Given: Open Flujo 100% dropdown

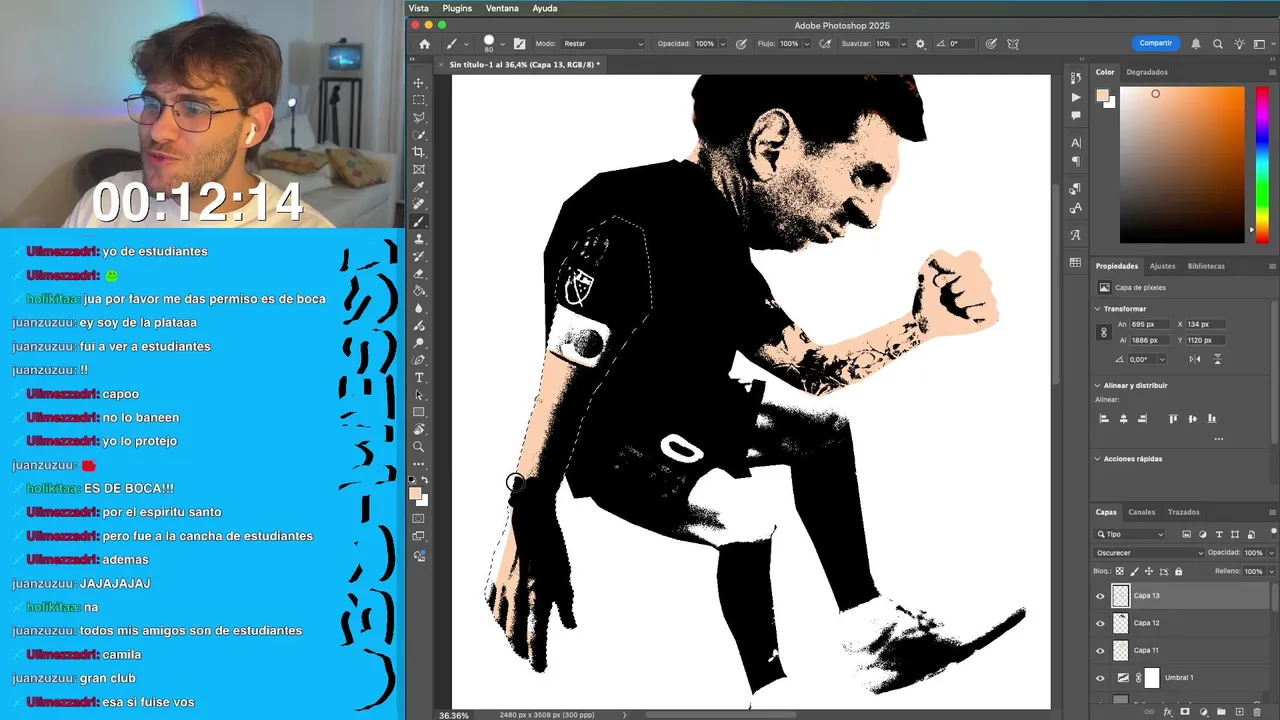Looking at the screenshot, I should click(x=809, y=44).
